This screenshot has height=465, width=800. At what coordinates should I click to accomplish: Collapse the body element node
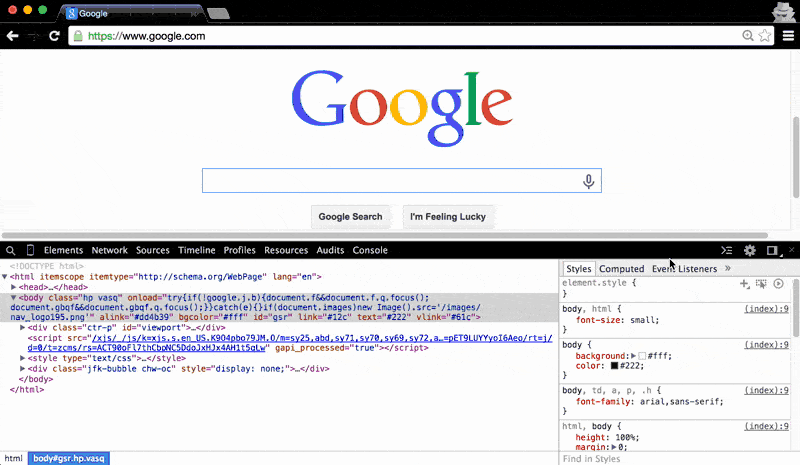pyautogui.click(x=14, y=298)
